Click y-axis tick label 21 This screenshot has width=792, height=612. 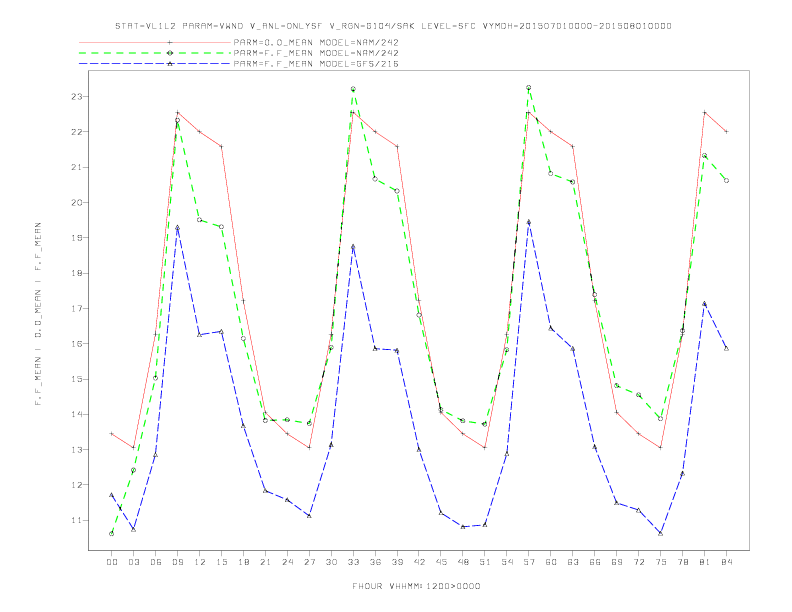pyautogui.click(x=76, y=167)
